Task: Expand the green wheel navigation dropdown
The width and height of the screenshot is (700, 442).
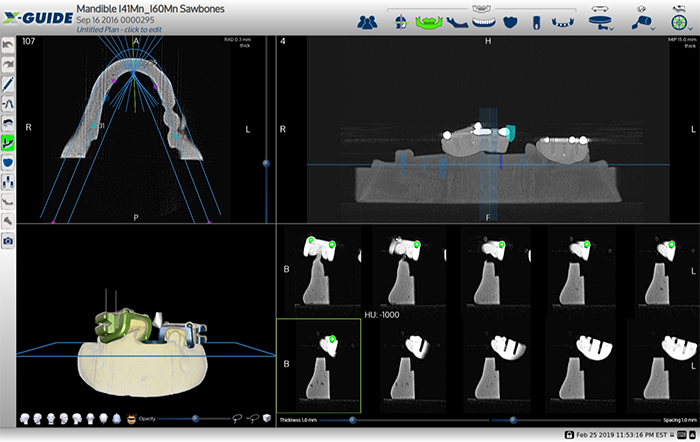Action: point(678,20)
